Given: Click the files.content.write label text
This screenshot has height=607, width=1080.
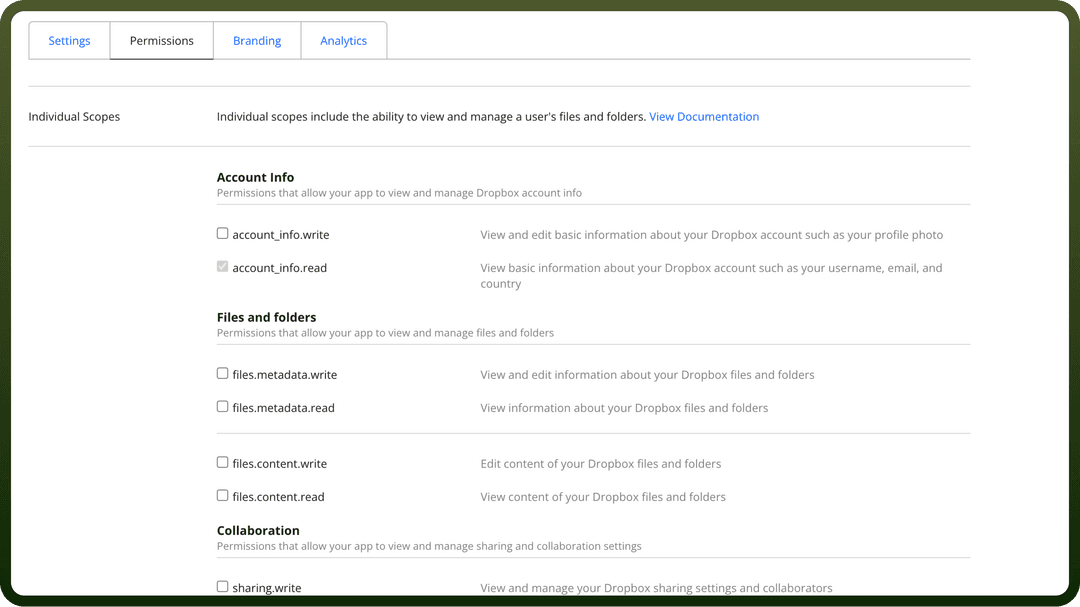Looking at the screenshot, I should (x=279, y=464).
